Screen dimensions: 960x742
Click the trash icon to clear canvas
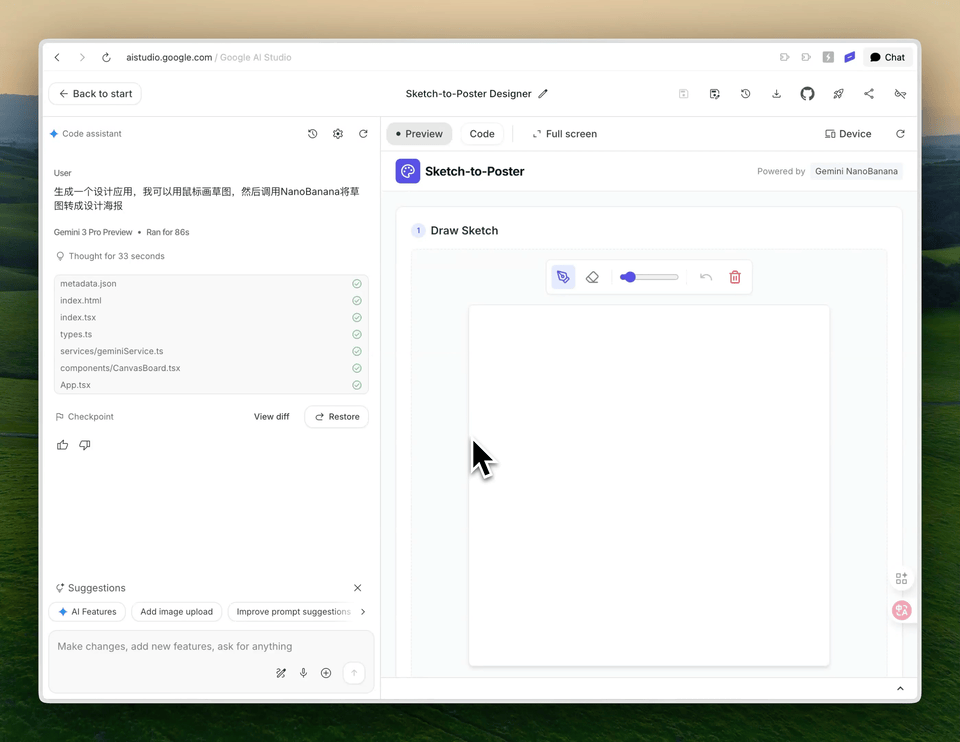tap(735, 277)
